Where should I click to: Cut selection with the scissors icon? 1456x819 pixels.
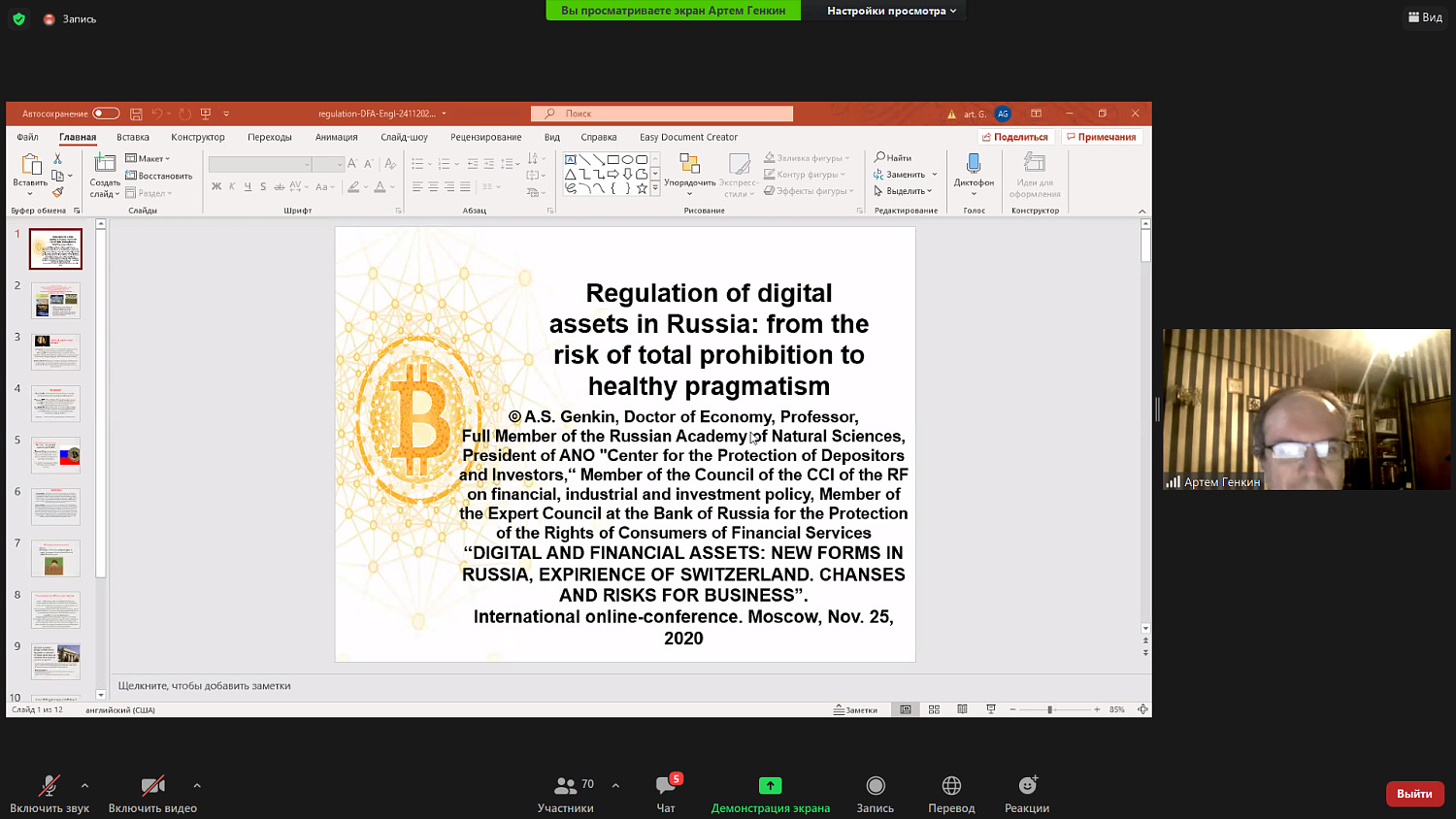coord(58,158)
